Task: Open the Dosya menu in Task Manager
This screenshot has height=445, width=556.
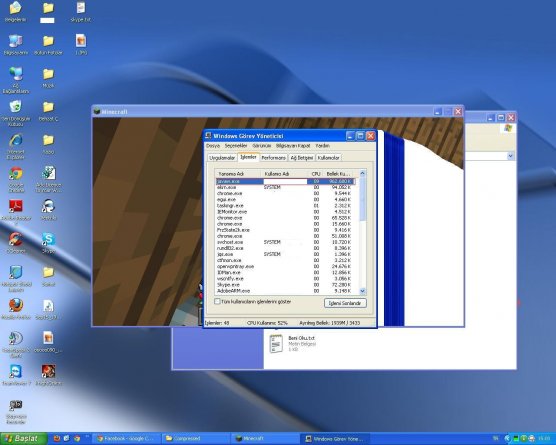Action: click(x=213, y=146)
